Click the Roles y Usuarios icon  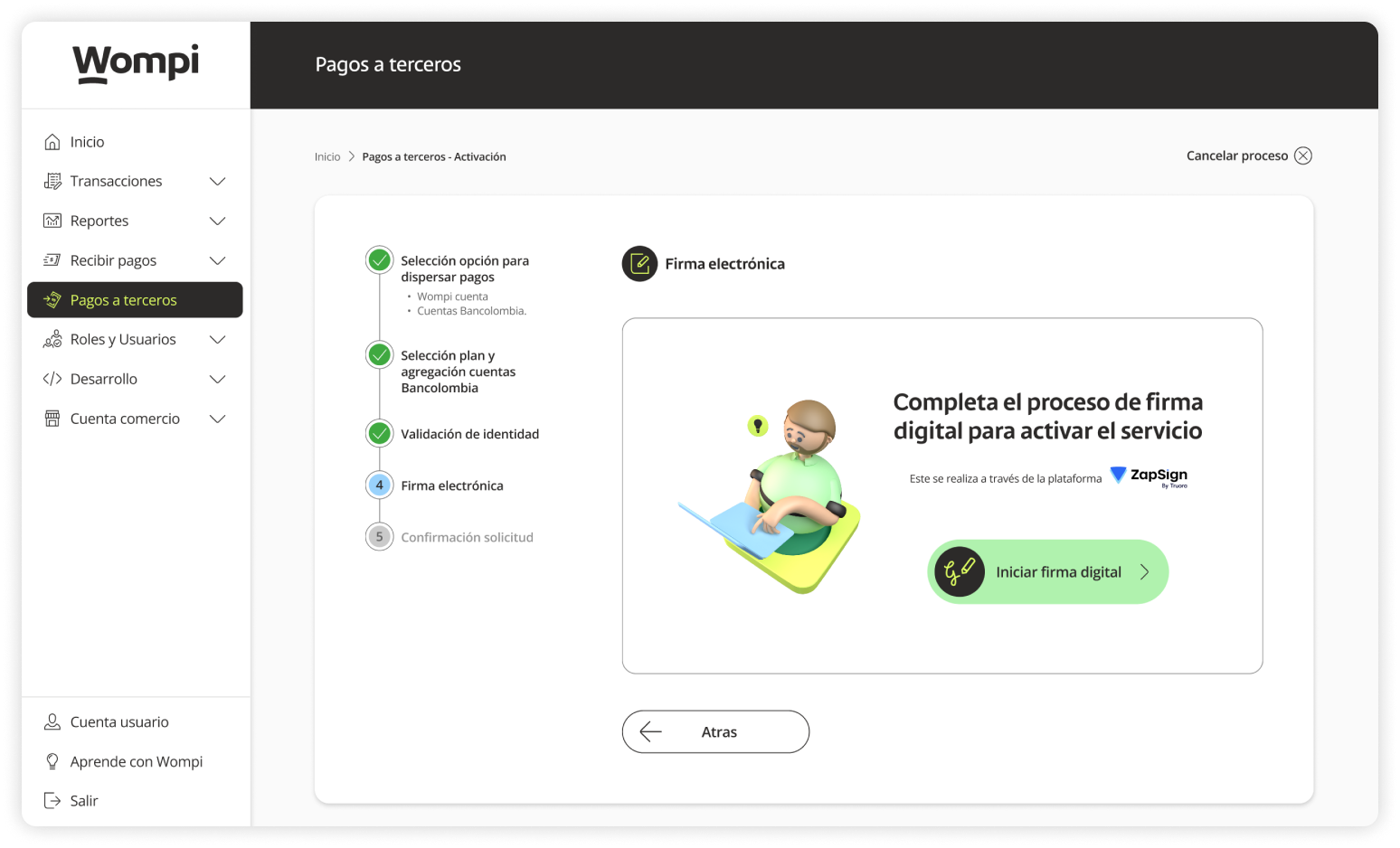click(52, 340)
